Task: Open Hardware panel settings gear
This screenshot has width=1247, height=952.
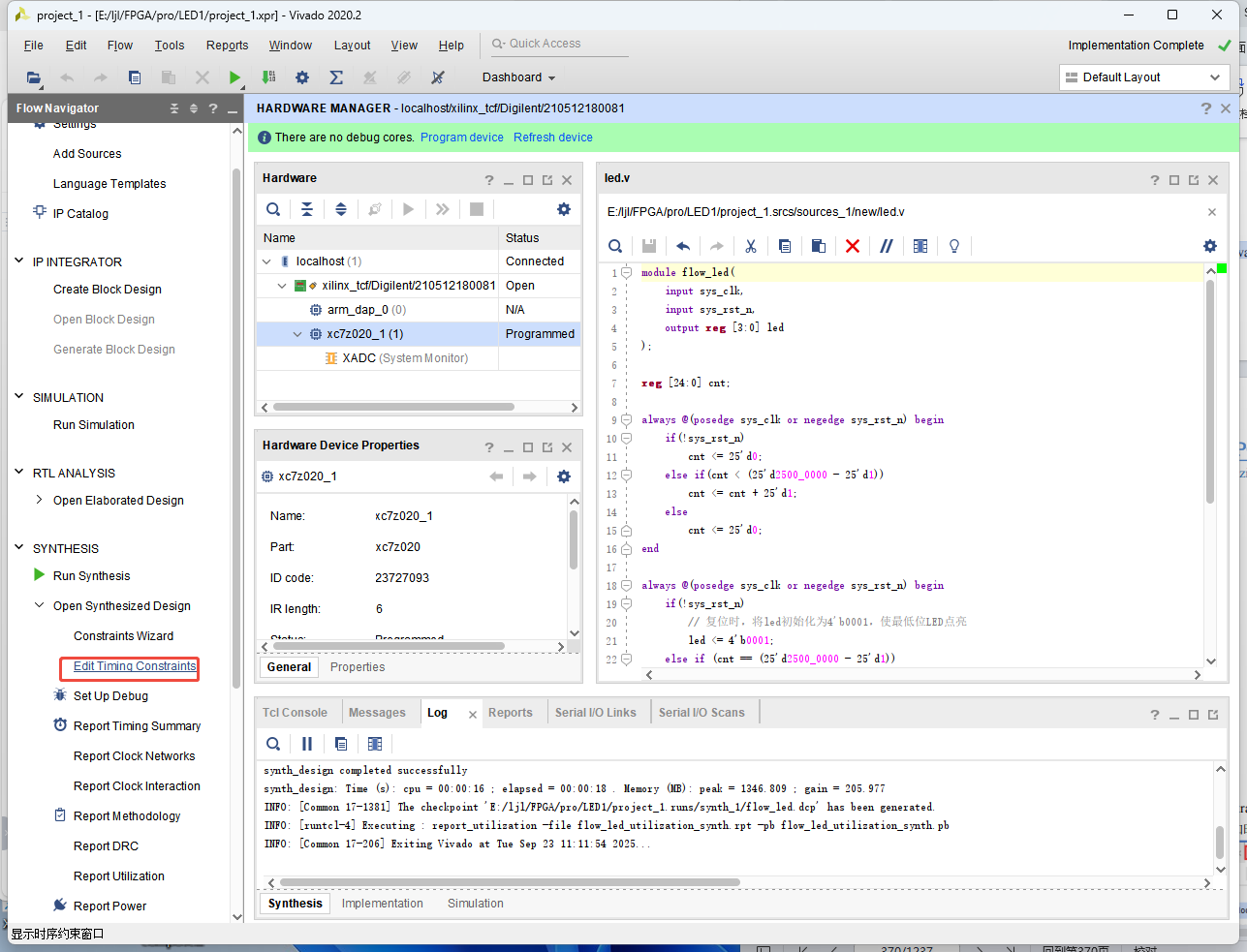Action: [x=564, y=209]
